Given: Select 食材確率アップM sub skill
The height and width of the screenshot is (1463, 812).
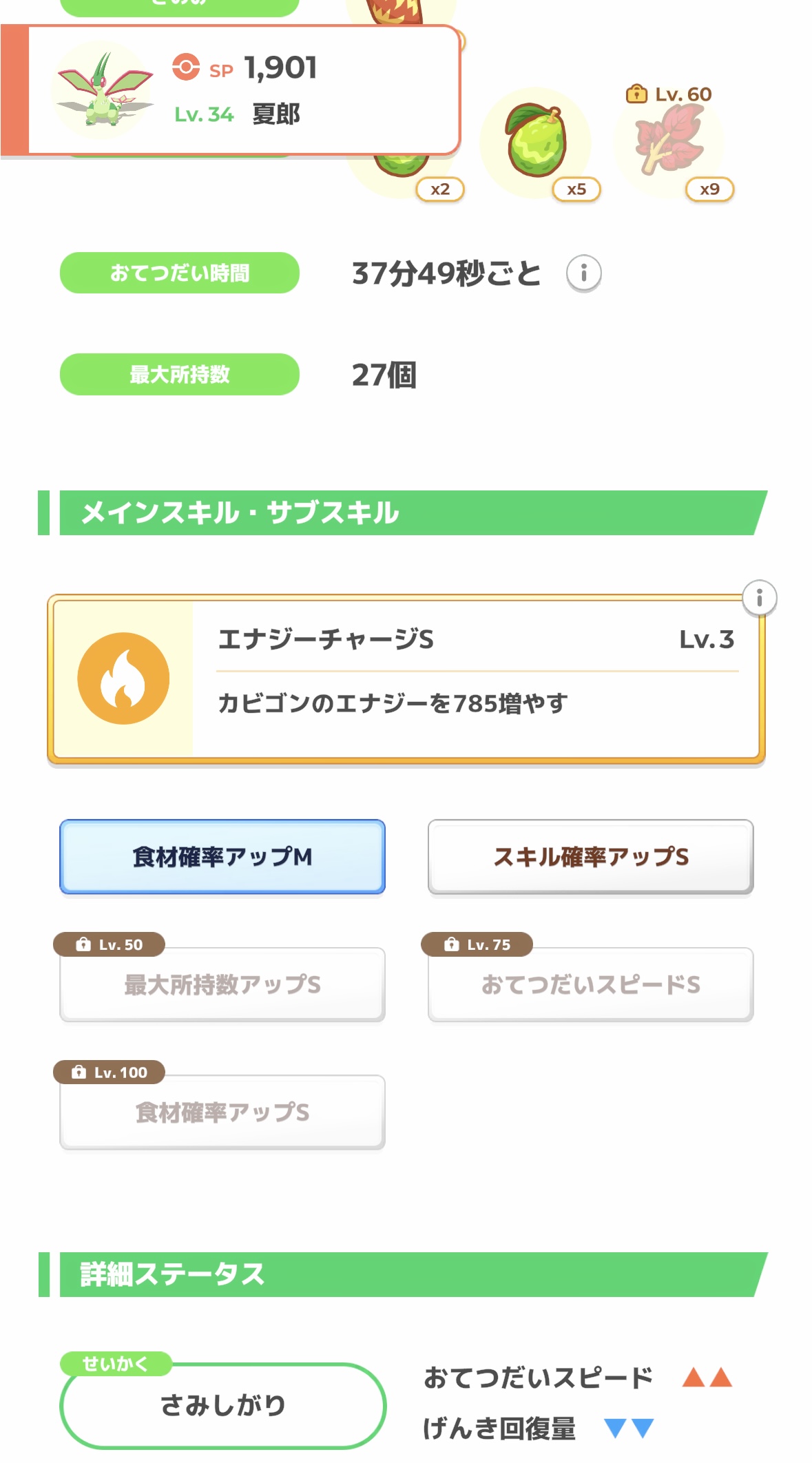Looking at the screenshot, I should click(222, 857).
